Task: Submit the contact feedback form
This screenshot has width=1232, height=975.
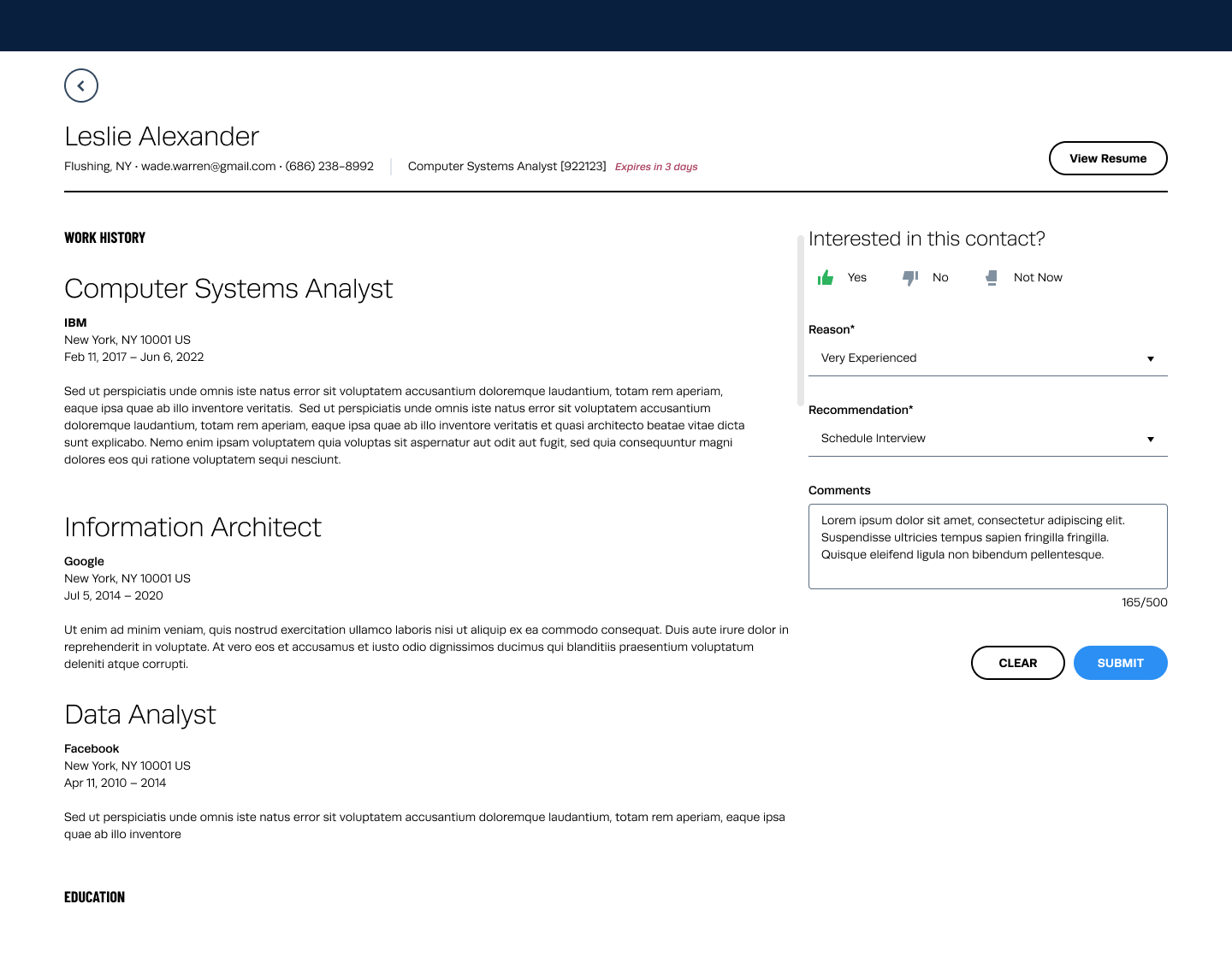Action: tap(1120, 663)
